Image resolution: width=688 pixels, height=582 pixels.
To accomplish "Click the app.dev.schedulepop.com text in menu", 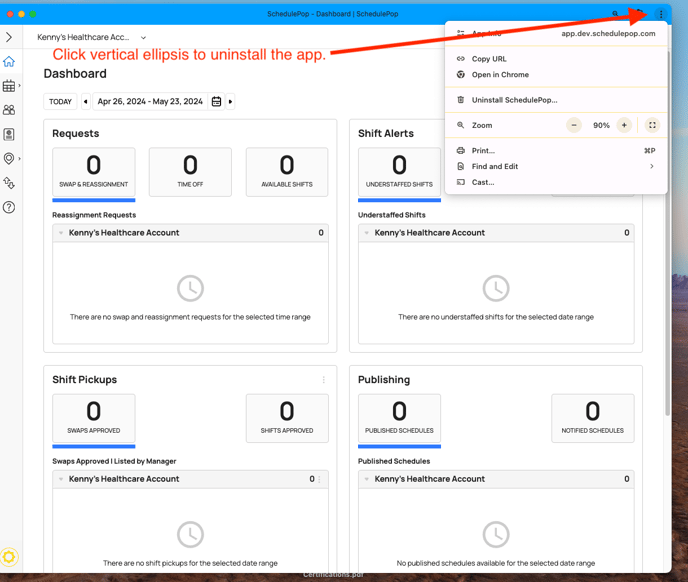I will point(608,34).
